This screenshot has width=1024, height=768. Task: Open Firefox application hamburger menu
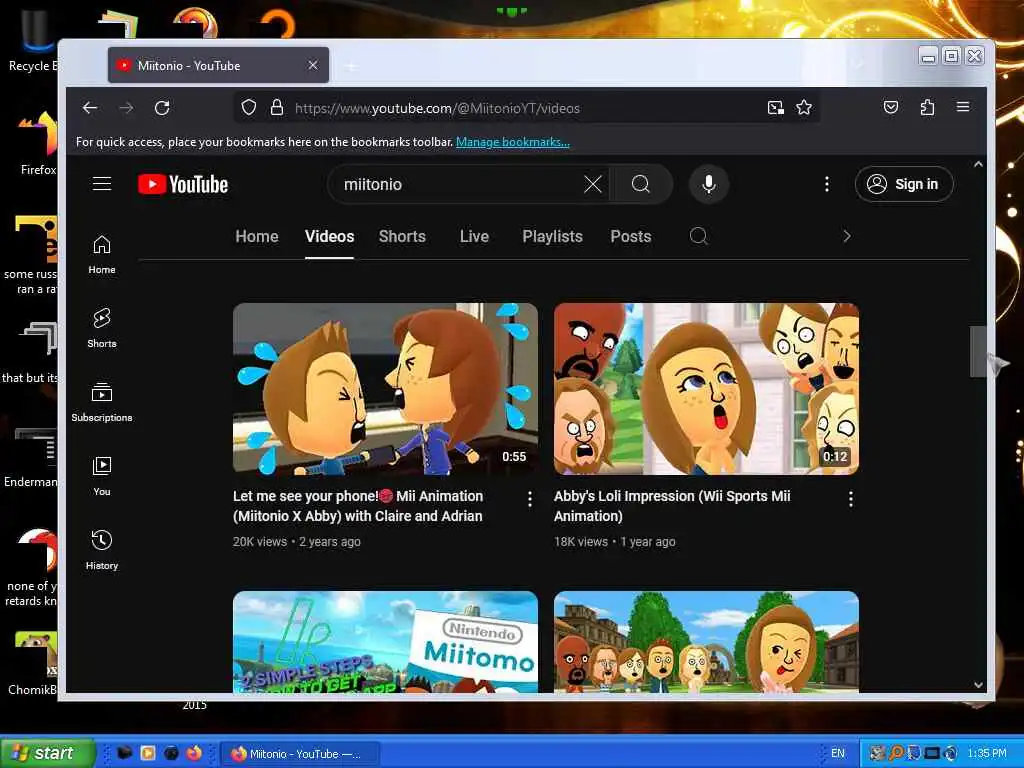(963, 107)
